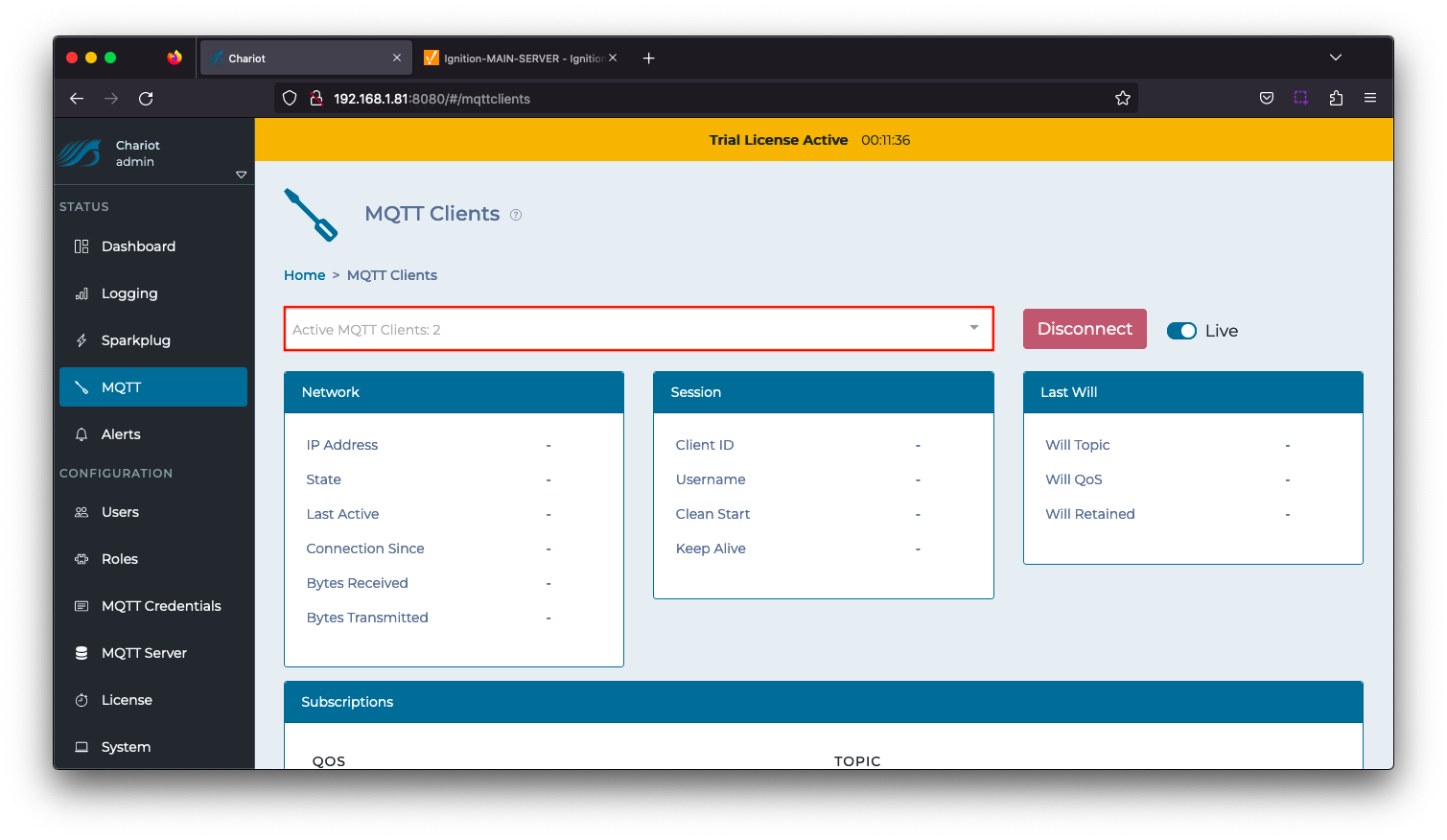1447x840 pixels.
Task: Click the TOPIC column heading
Action: [x=857, y=761]
